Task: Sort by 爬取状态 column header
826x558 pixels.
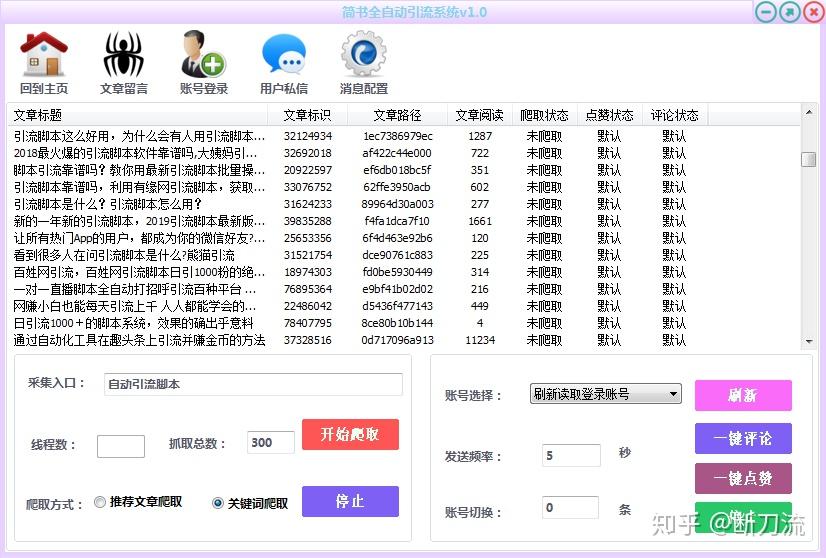Action: point(545,115)
